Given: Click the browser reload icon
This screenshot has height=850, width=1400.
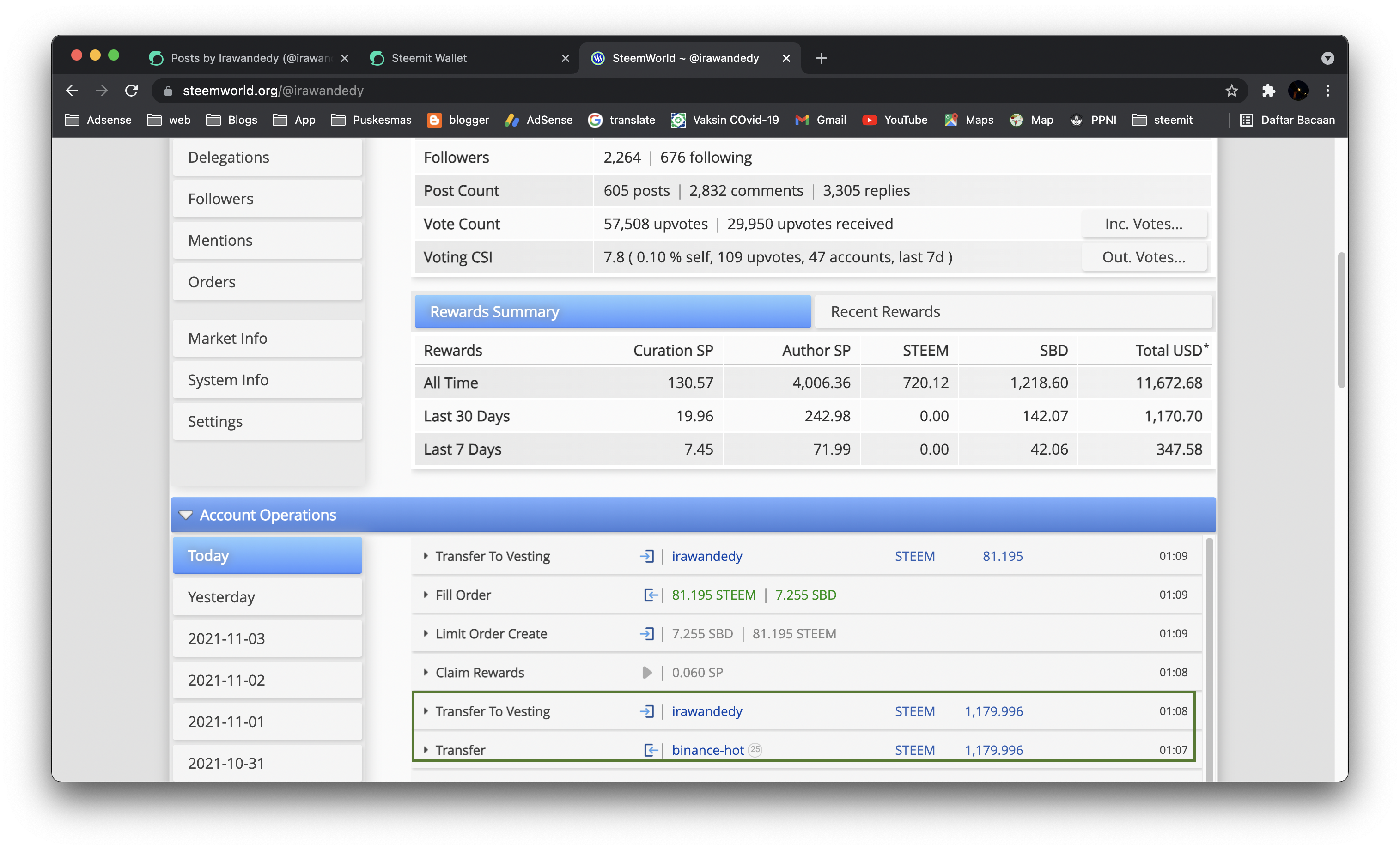Looking at the screenshot, I should pyautogui.click(x=131, y=91).
